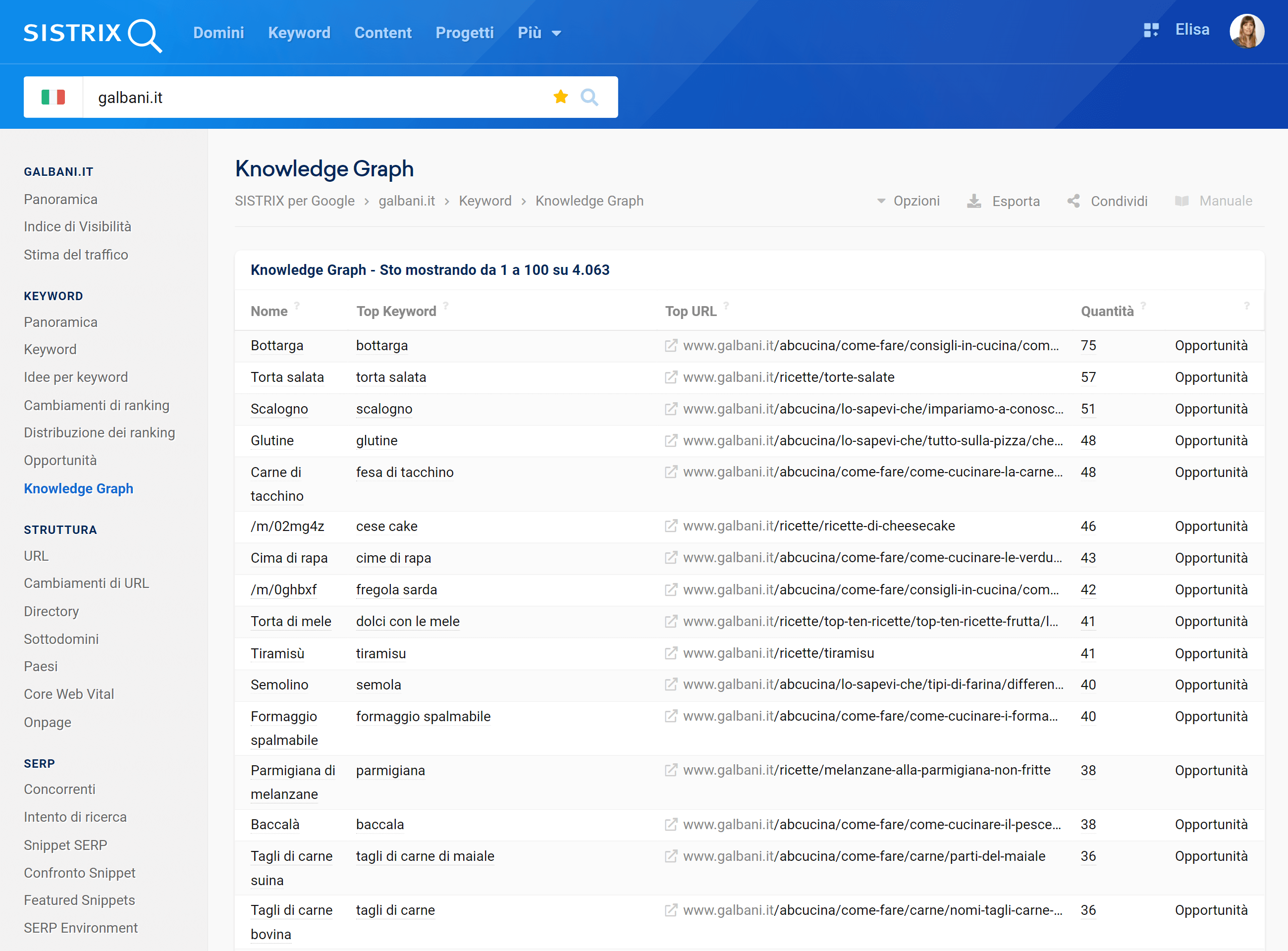This screenshot has width=1288, height=951.
Task: Click the Featured Snippets sidebar link
Action: pos(80,899)
